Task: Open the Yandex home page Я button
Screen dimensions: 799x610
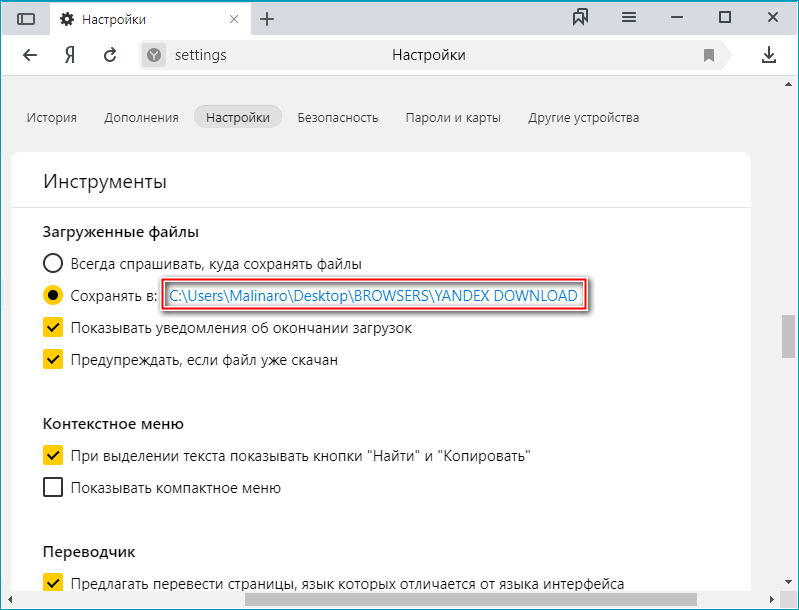Action: coord(70,55)
